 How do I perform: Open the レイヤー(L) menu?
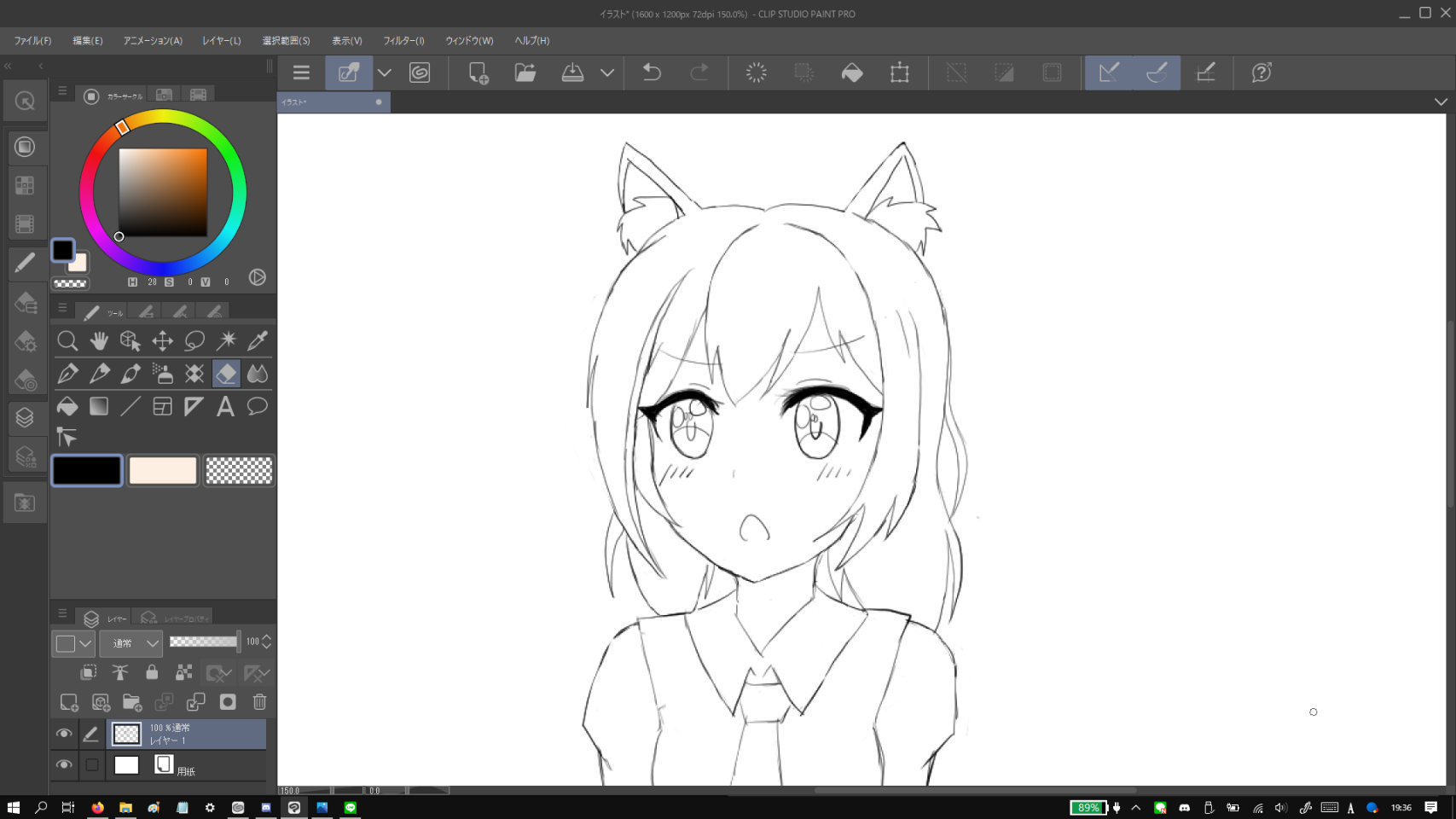[x=222, y=41]
